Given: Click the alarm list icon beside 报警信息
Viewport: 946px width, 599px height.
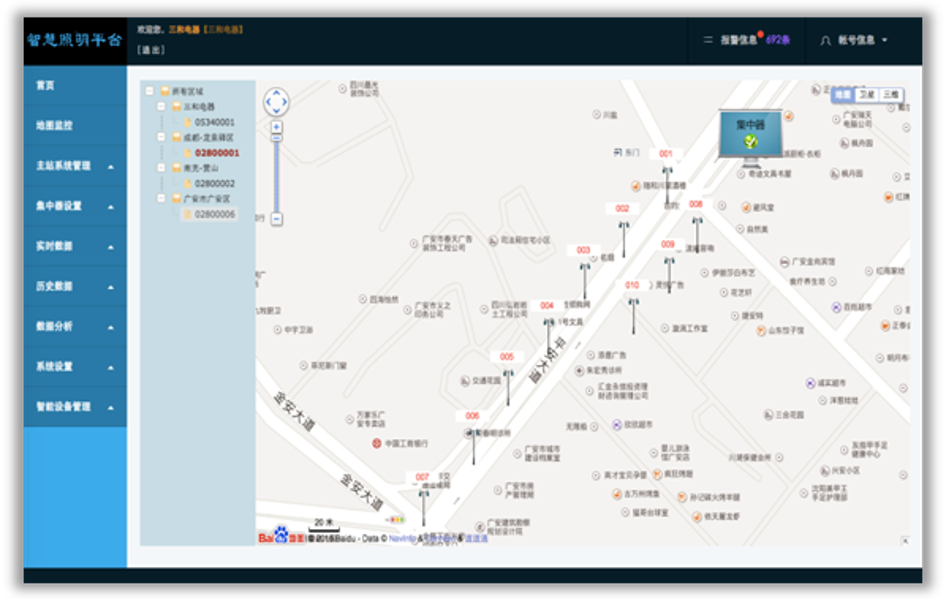Looking at the screenshot, I should click(x=708, y=40).
